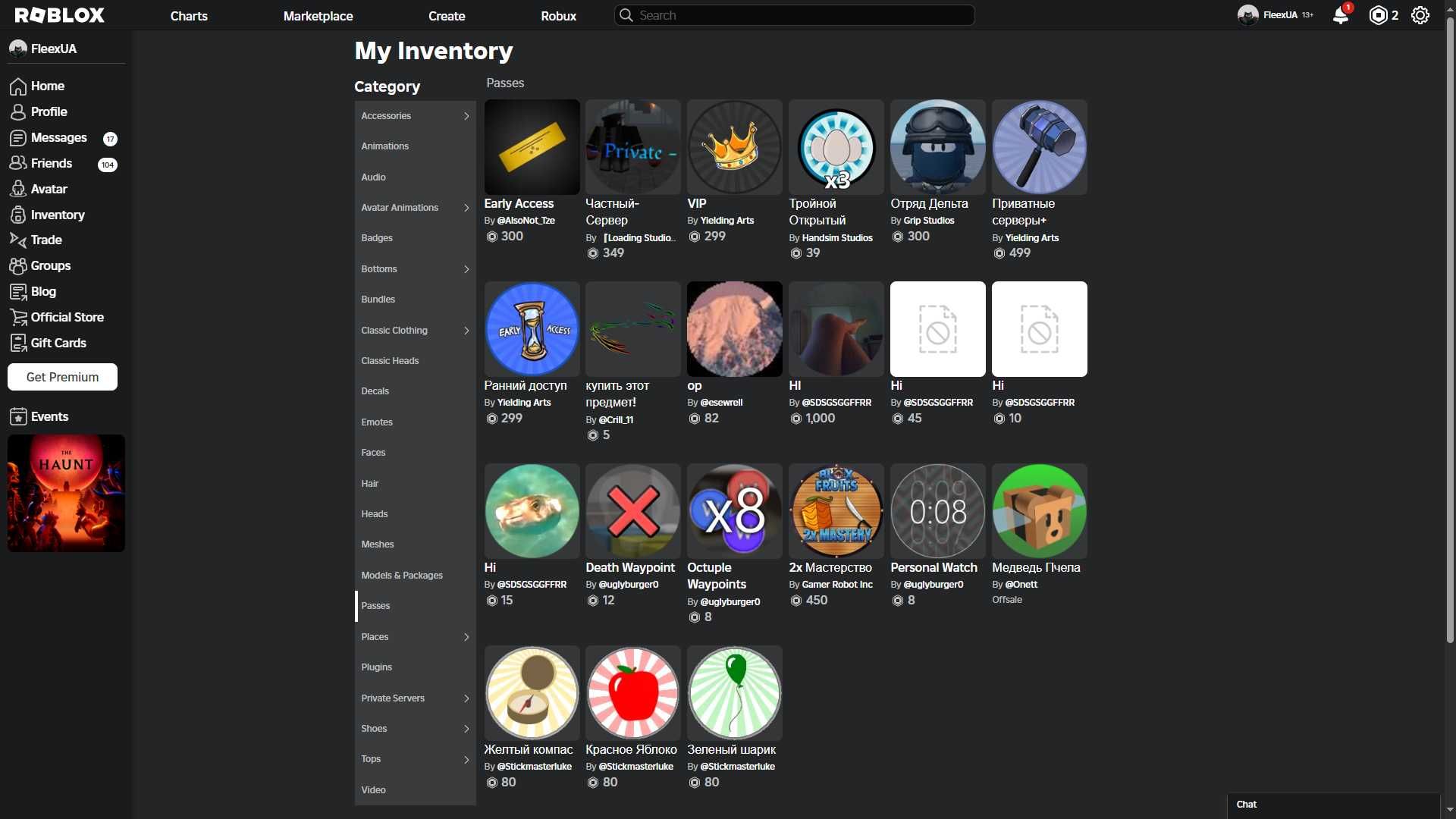
Task: Open the settings gear icon
Action: (1420, 16)
